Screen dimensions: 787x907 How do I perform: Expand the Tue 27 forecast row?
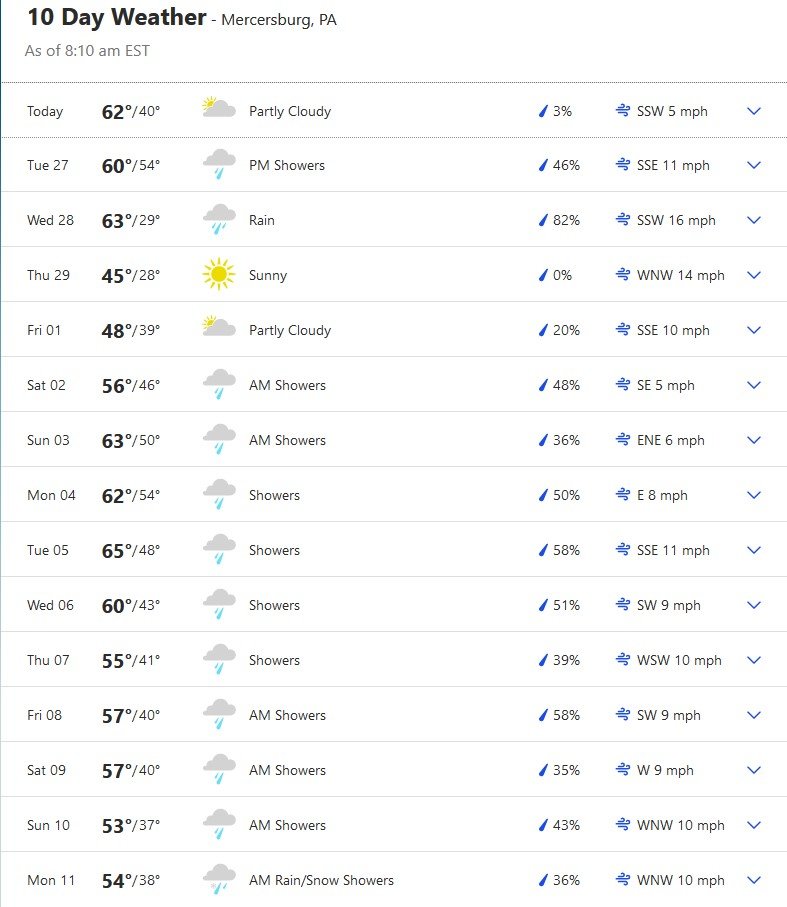tap(754, 165)
